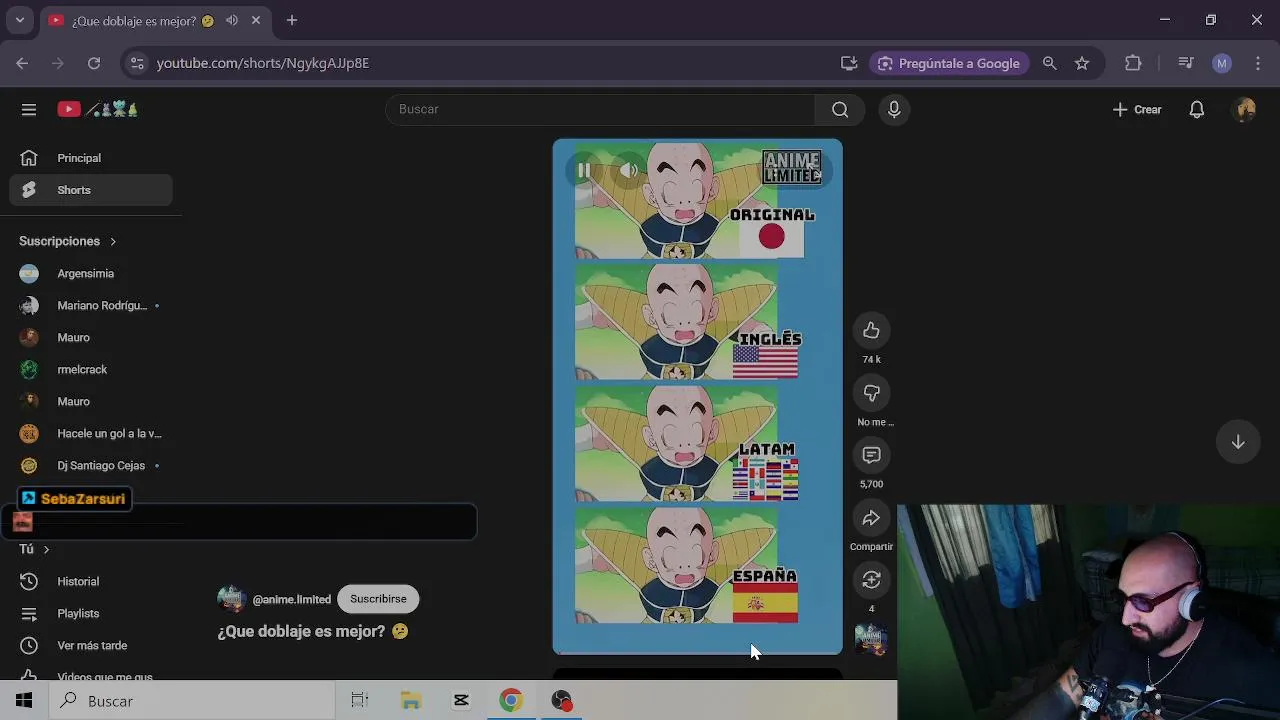Screen dimensions: 1280x720
Task: Click the Crear button
Action: 1137,109
